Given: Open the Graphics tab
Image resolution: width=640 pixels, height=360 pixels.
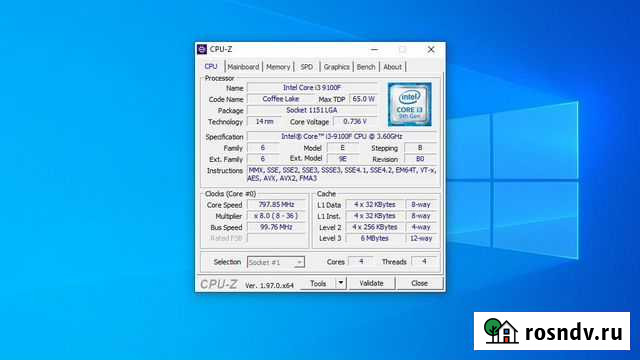Looking at the screenshot, I should tap(336, 67).
